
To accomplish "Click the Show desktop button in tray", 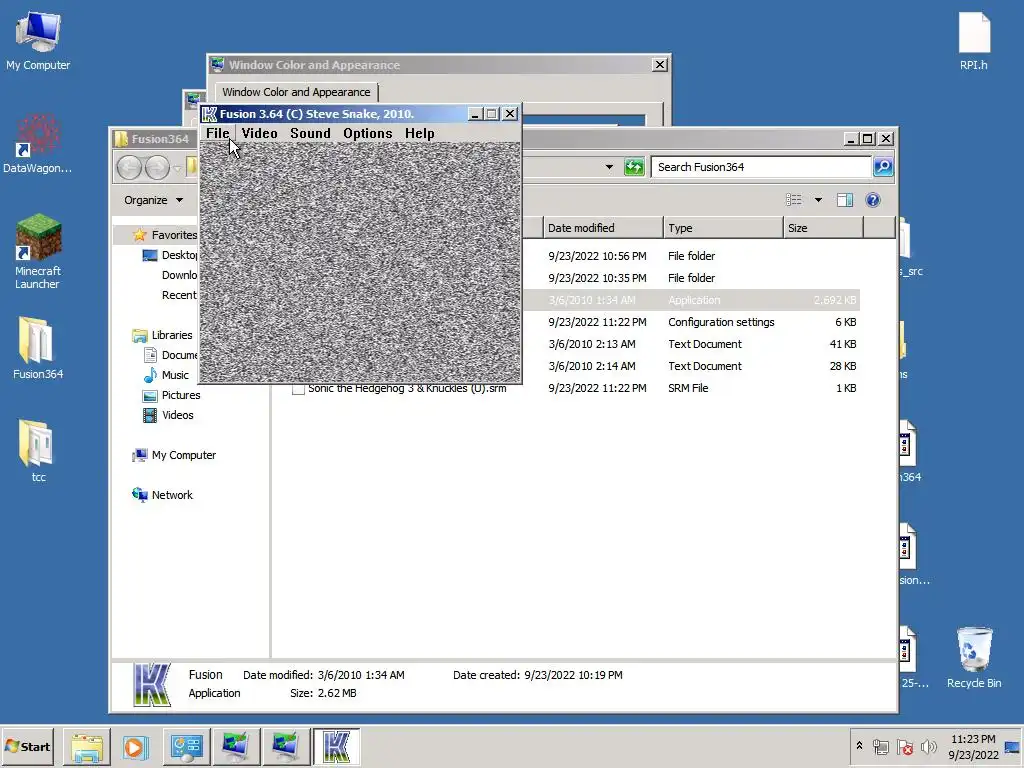I will 1013,747.
